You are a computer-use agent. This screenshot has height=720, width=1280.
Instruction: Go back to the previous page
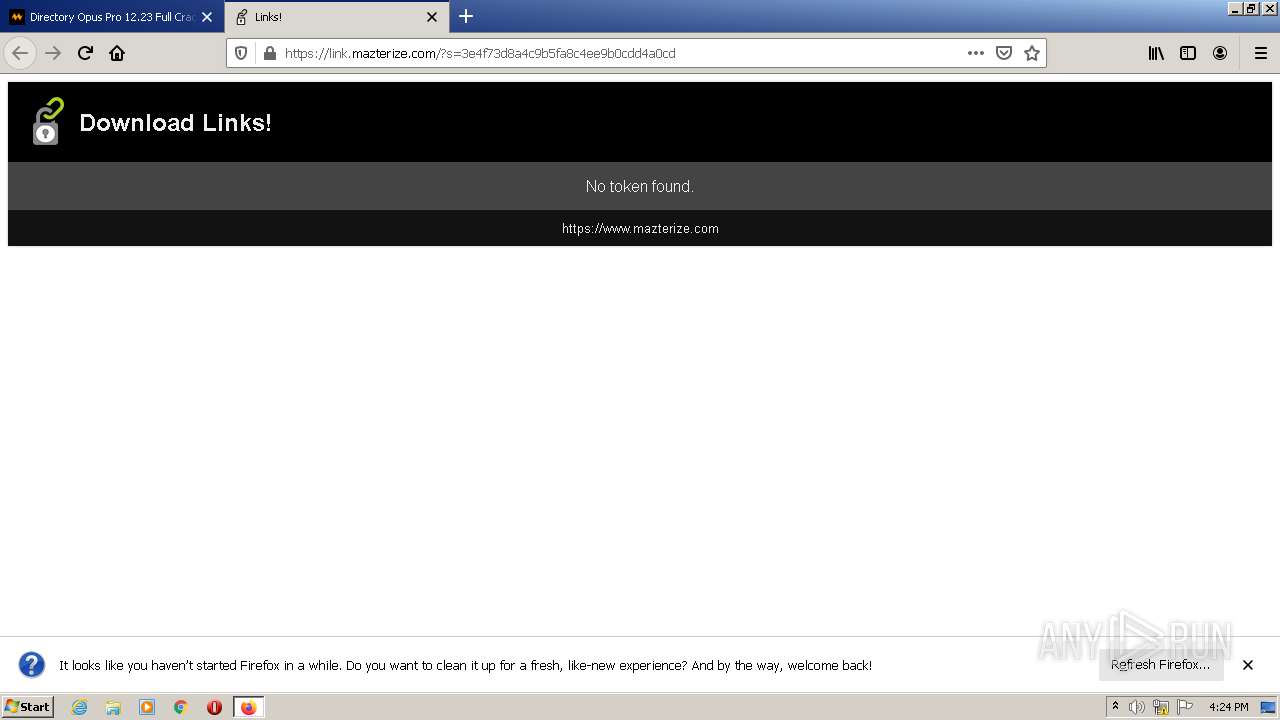pyautogui.click(x=20, y=53)
